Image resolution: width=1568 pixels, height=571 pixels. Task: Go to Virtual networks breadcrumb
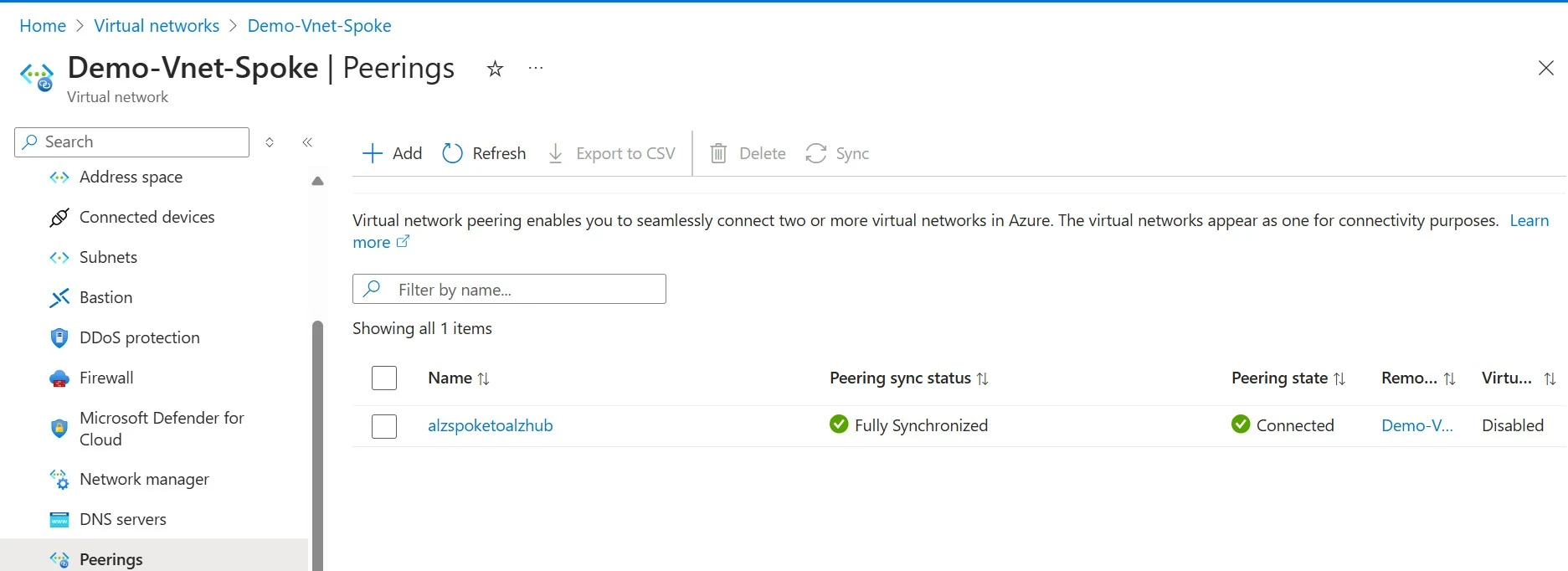coord(157,26)
